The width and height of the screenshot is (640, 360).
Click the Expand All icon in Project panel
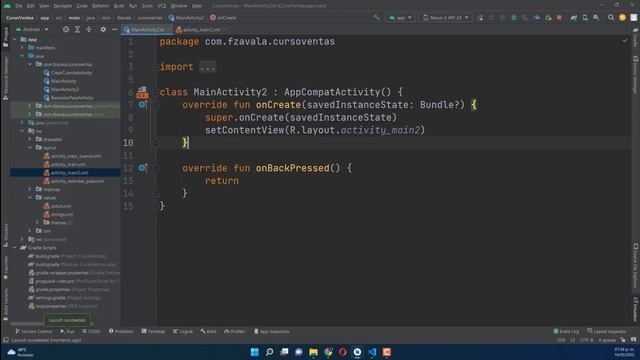pyautogui.click(x=77, y=29)
